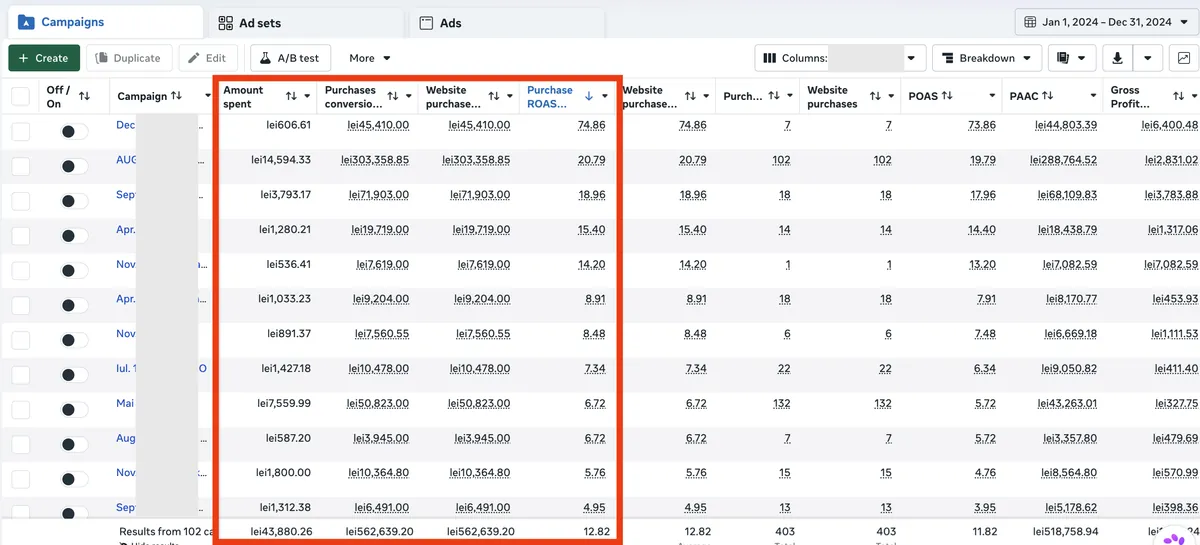1200x545 pixels.
Task: Open the charts view icon
Action: tap(1183, 58)
